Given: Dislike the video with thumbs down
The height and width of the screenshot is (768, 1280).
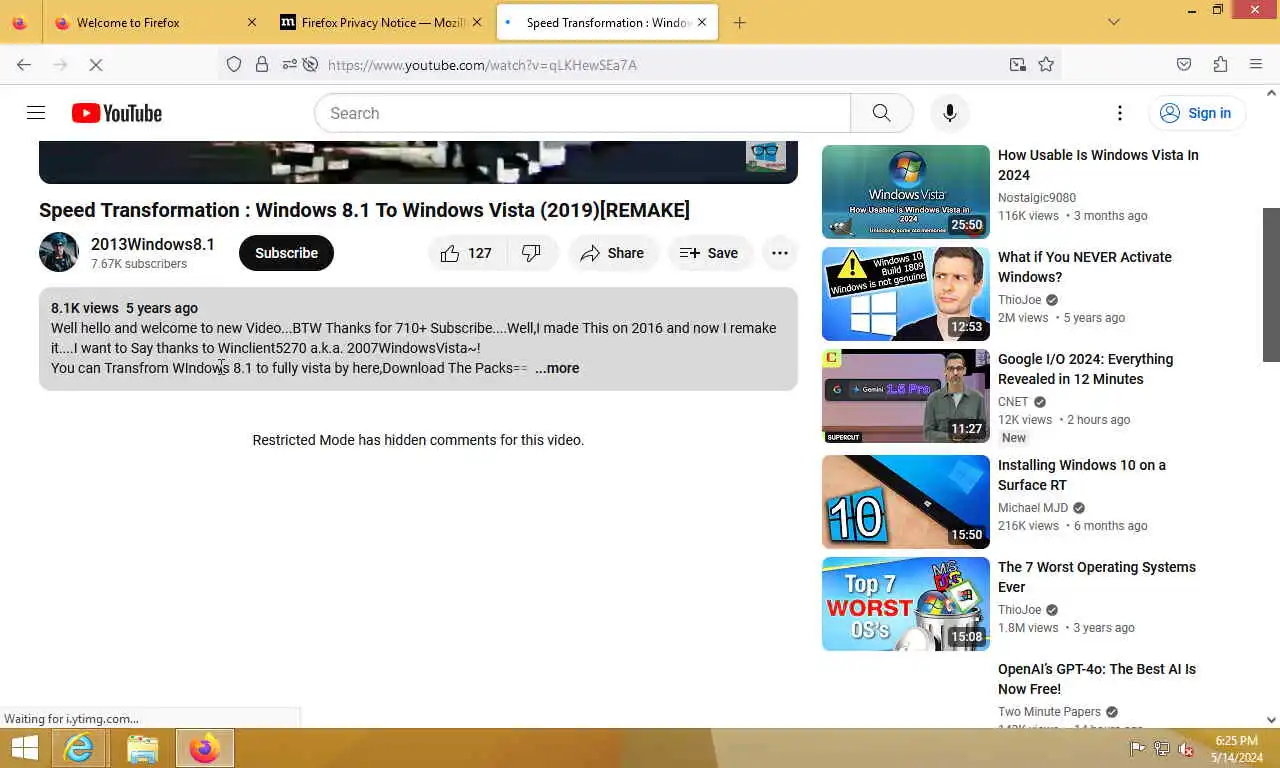Looking at the screenshot, I should 532,253.
